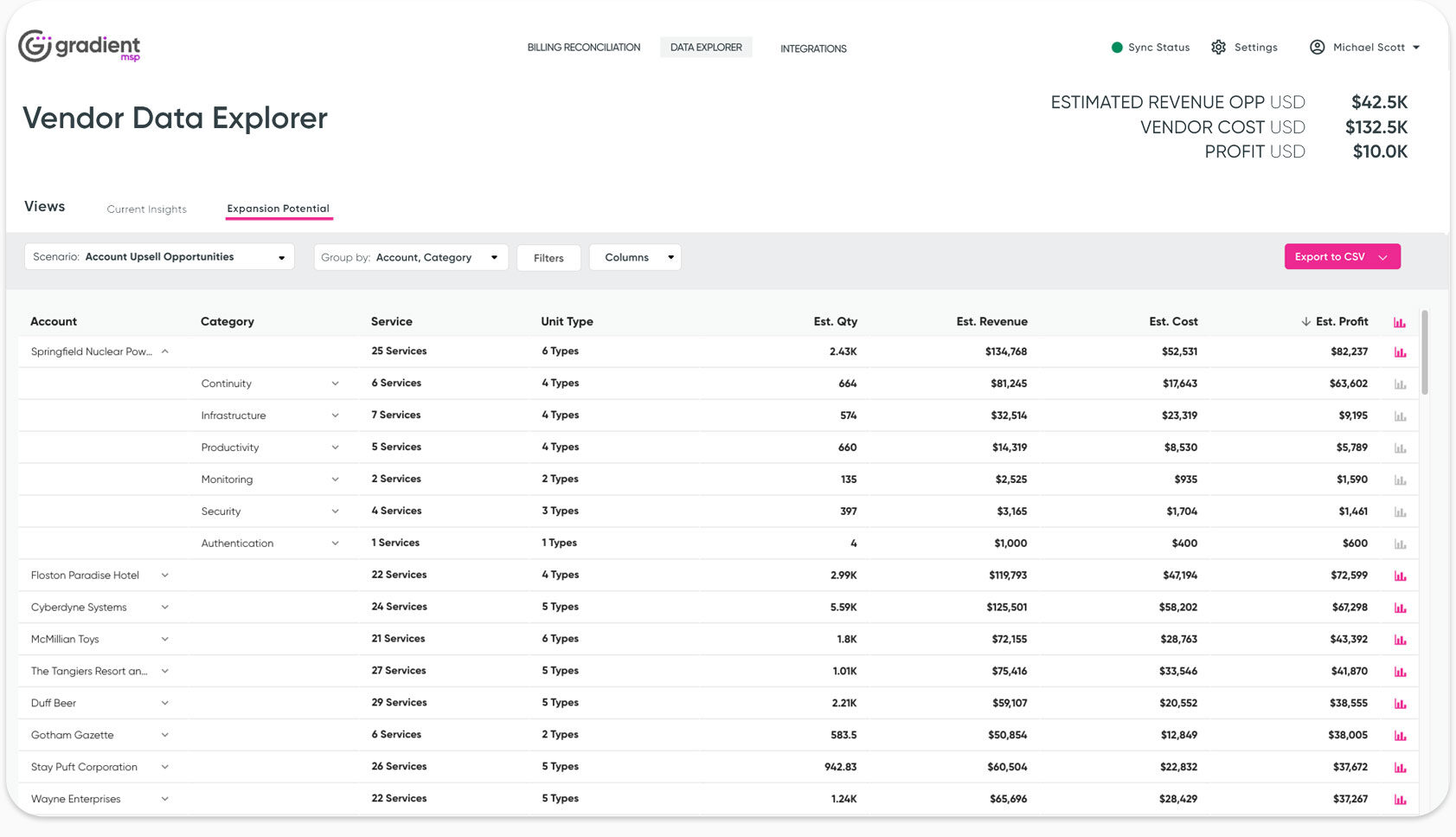
Task: Click chart icon in Cyberdyne Systems row
Action: tap(1399, 608)
